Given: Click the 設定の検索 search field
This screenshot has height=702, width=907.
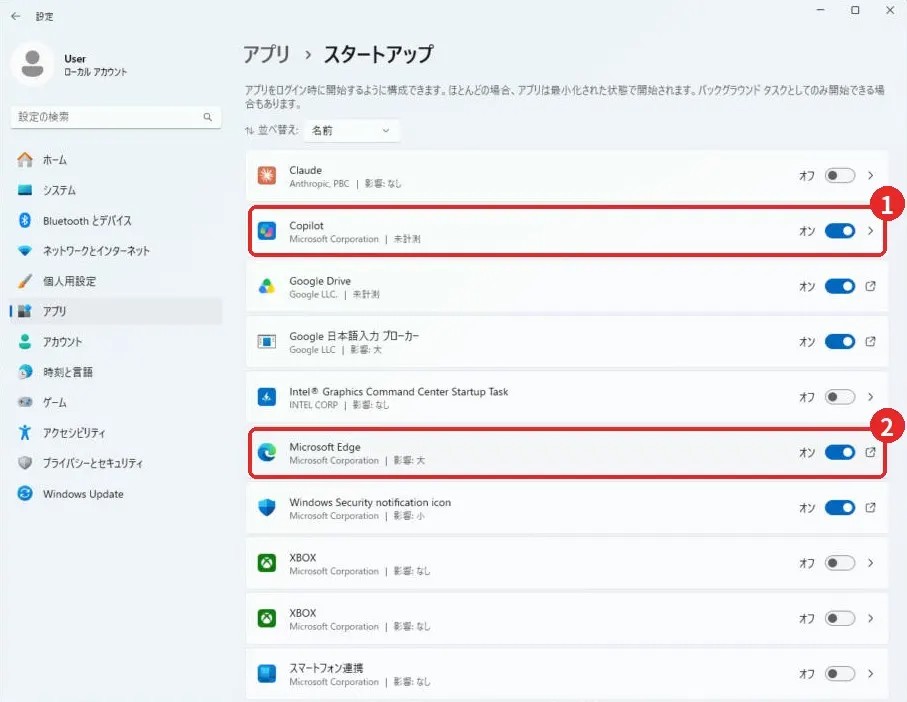Looking at the screenshot, I should [116, 117].
